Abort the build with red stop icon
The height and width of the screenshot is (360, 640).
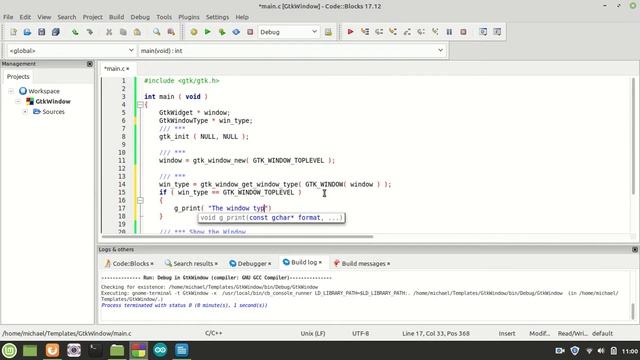250,32
